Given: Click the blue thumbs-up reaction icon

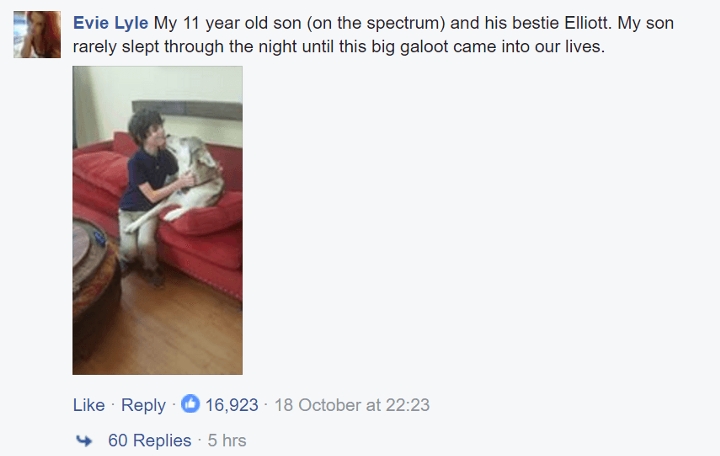Looking at the screenshot, I should point(190,405).
